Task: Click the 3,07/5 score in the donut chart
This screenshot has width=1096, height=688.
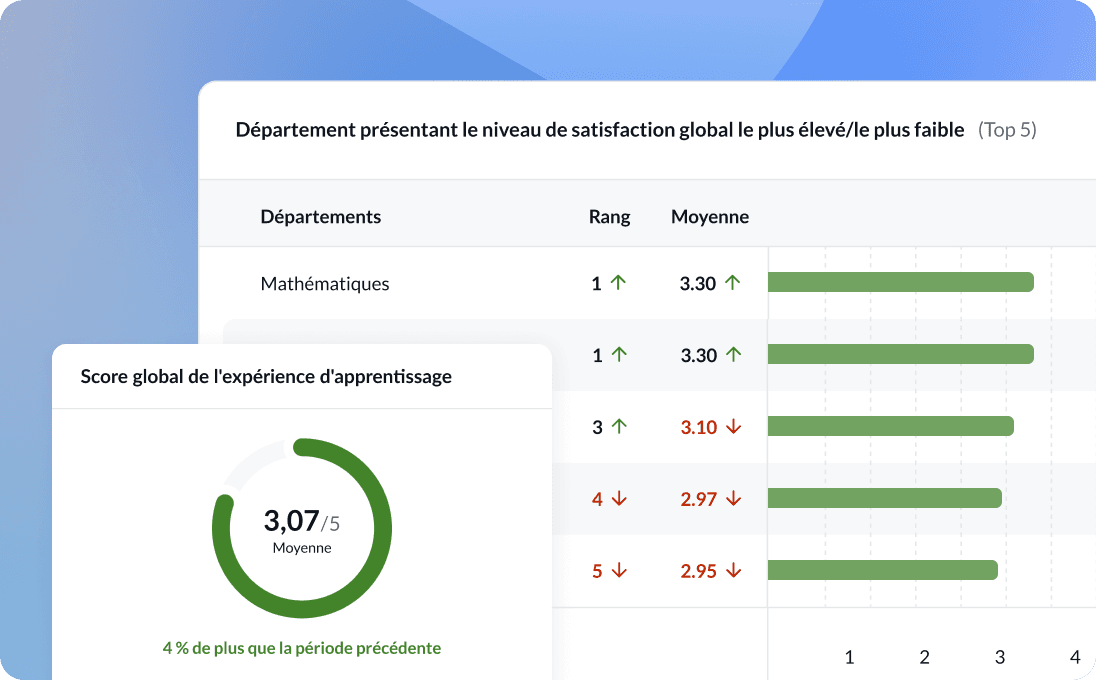Action: coord(301,521)
